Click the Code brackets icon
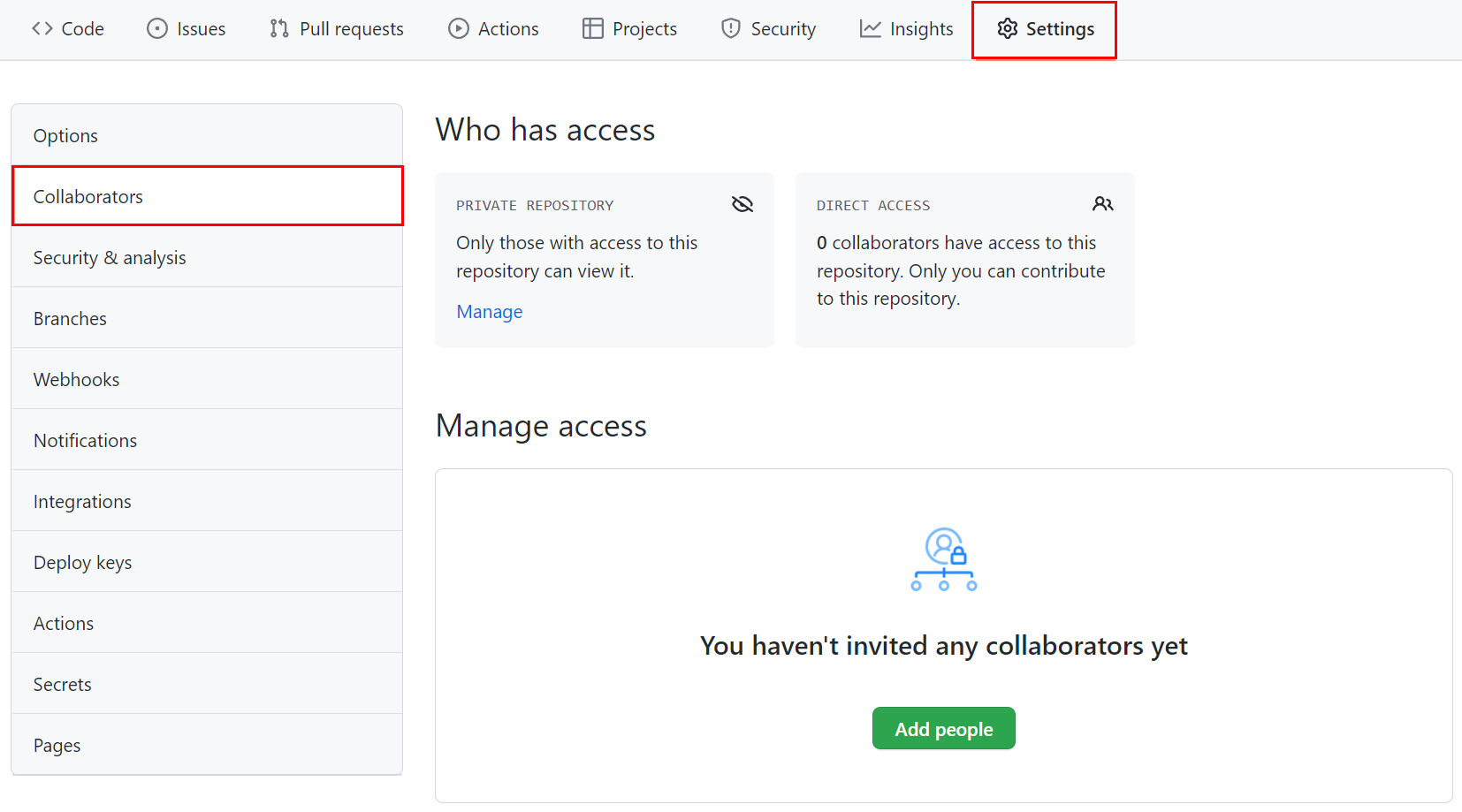 point(42,28)
